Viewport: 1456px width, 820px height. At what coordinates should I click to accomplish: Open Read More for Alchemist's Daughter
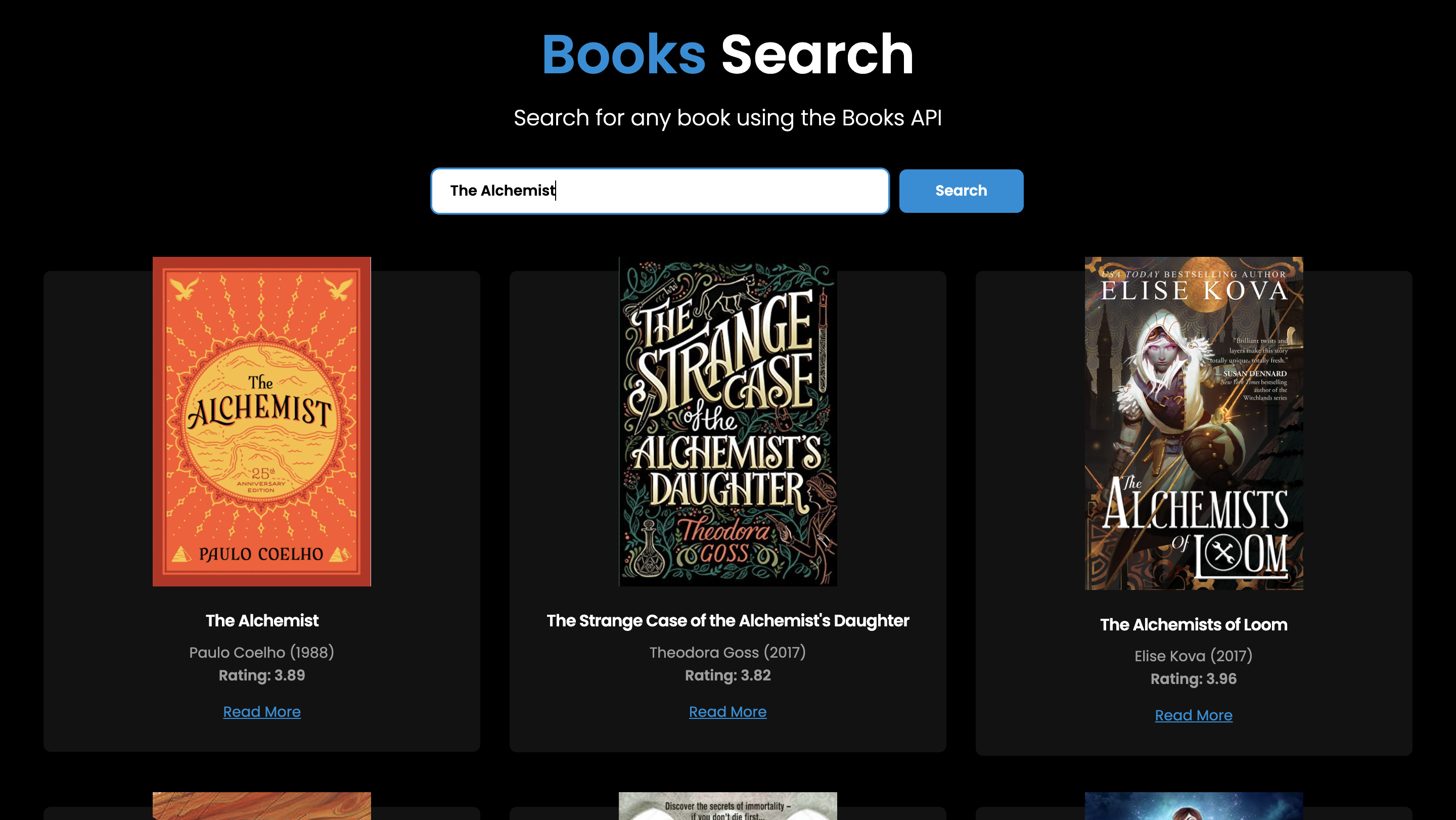[727, 711]
